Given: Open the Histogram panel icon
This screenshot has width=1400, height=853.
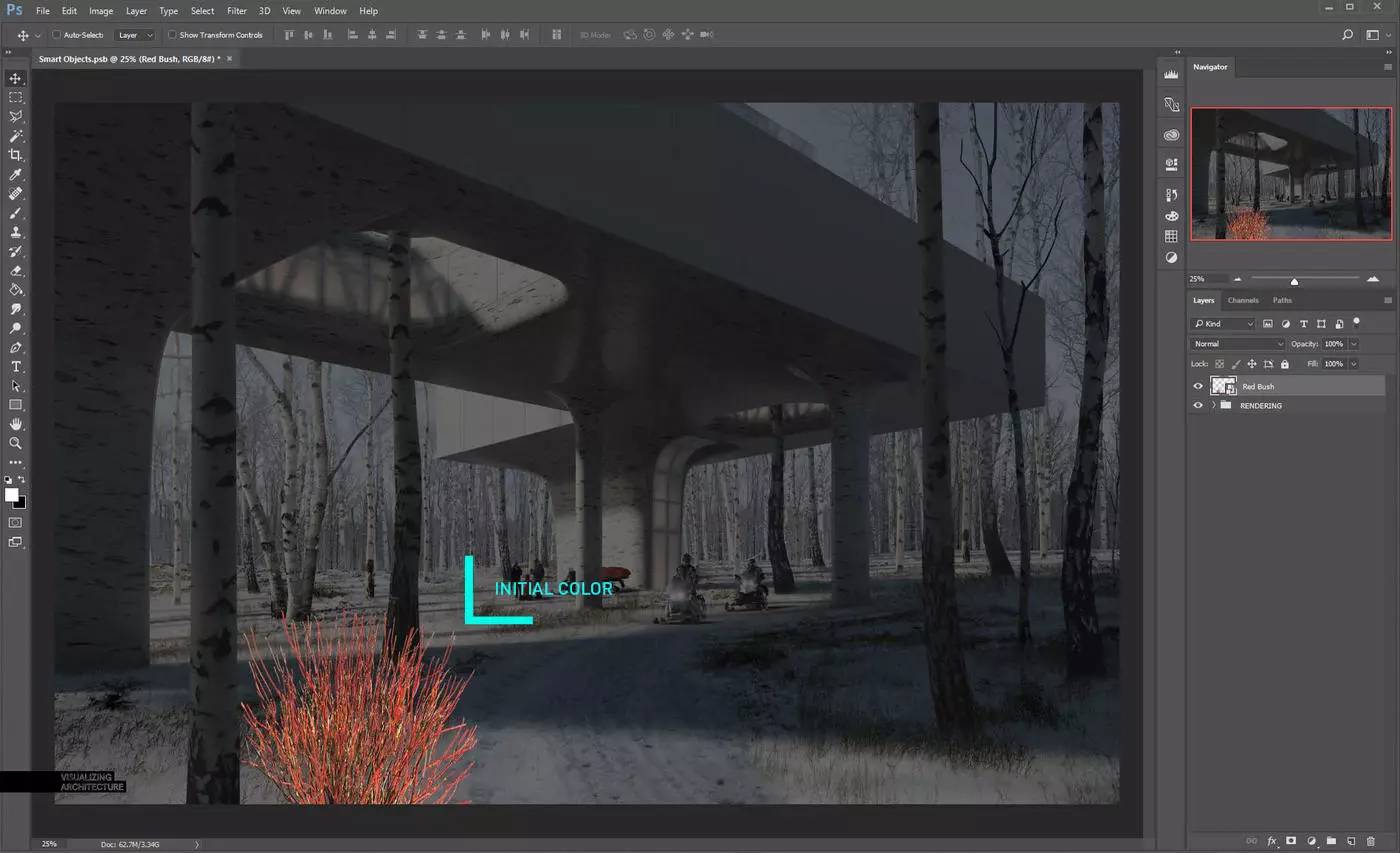Looking at the screenshot, I should point(1171,74).
